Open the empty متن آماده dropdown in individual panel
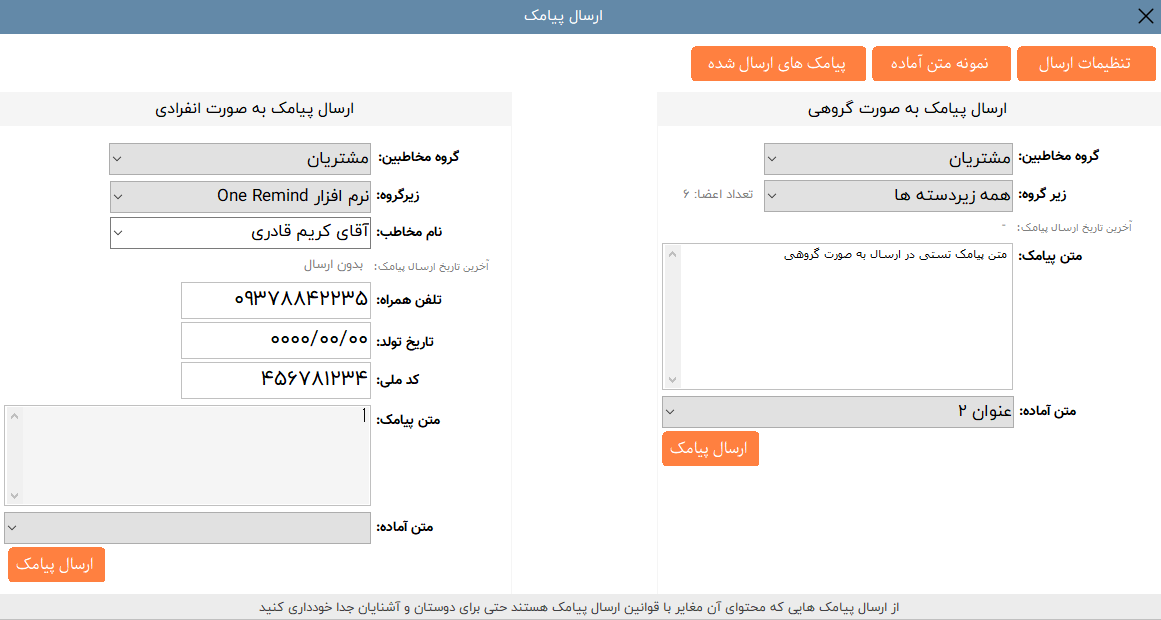Screen dimensions: 1161x620 coord(187,527)
